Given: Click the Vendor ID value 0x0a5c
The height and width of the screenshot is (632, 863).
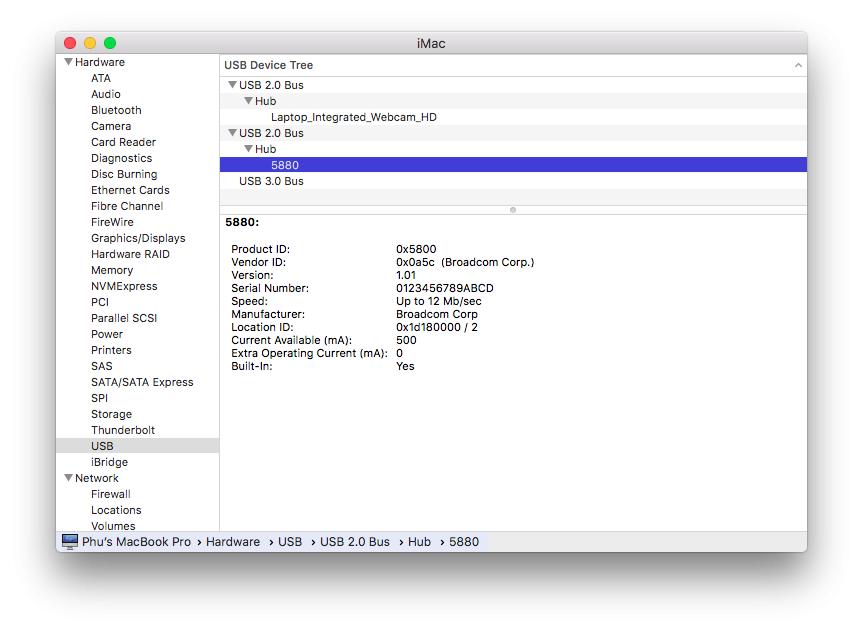Looking at the screenshot, I should pos(415,262).
